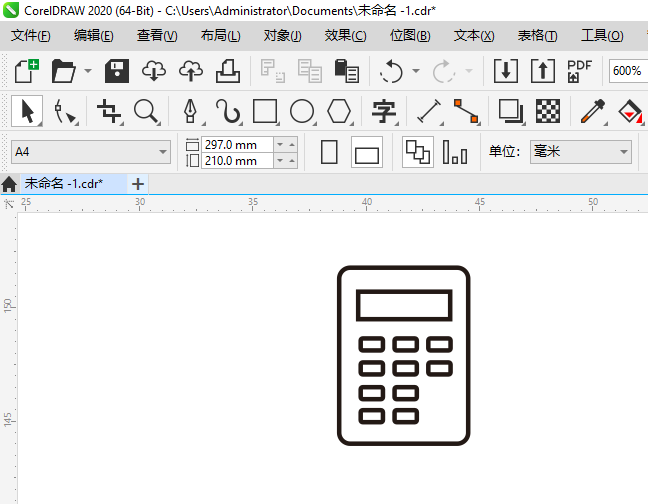Open the 文本(X) menu
The width and height of the screenshot is (648, 504).
474,36
